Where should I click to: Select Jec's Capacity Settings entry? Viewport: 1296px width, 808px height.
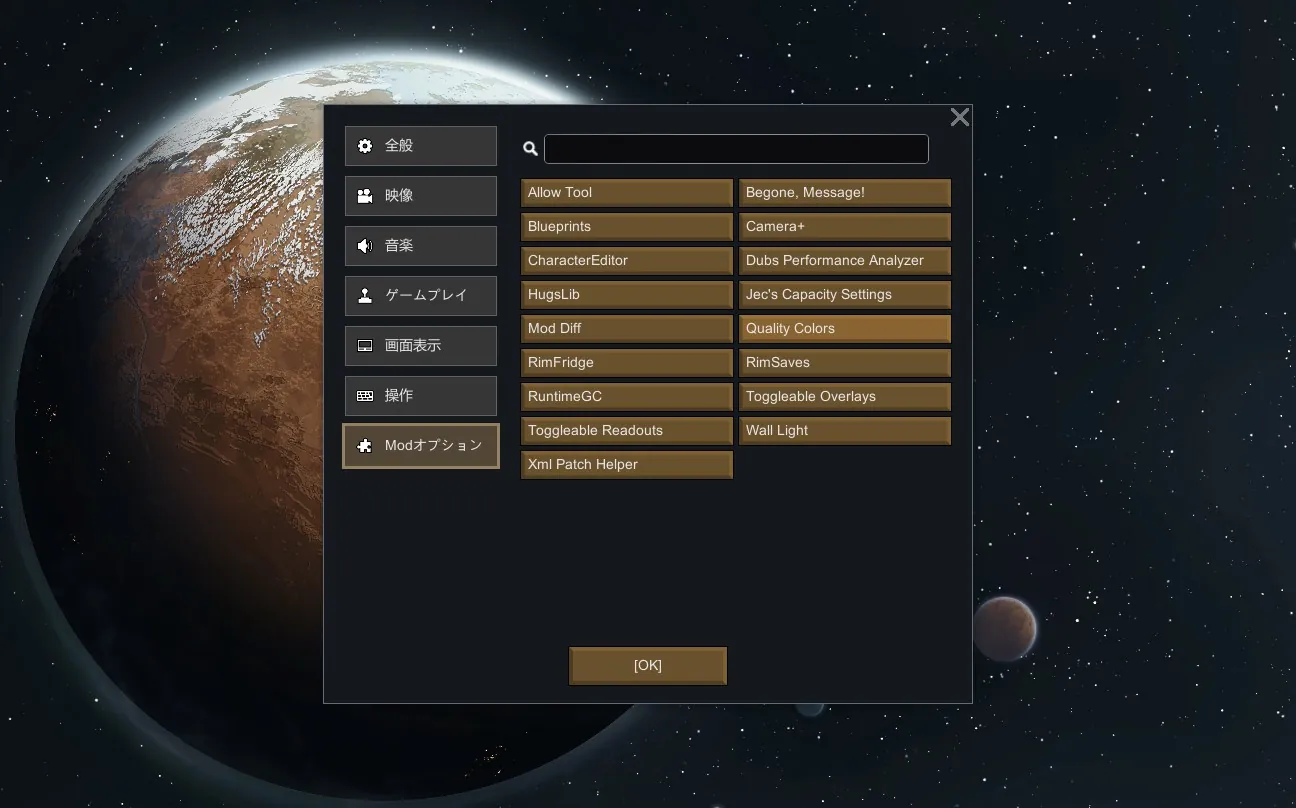coord(844,295)
